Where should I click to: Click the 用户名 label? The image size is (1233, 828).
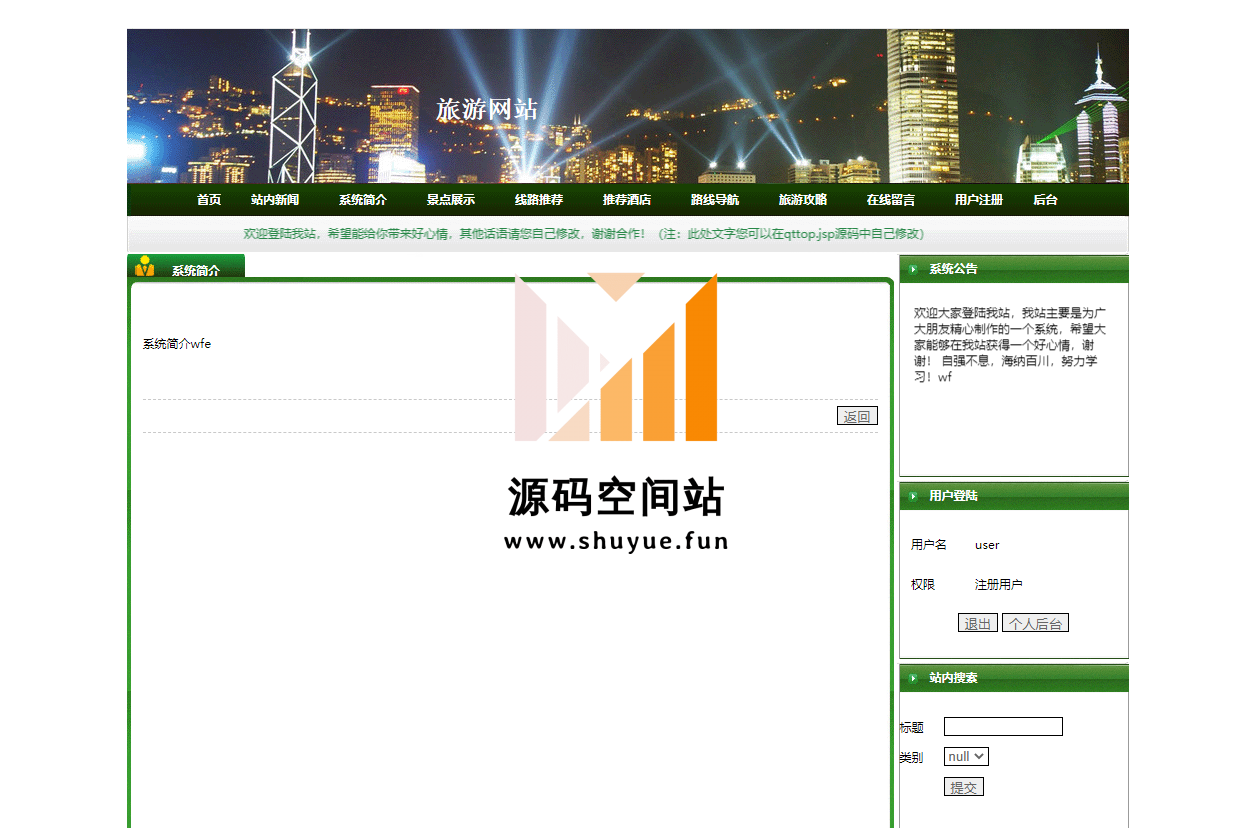point(929,545)
